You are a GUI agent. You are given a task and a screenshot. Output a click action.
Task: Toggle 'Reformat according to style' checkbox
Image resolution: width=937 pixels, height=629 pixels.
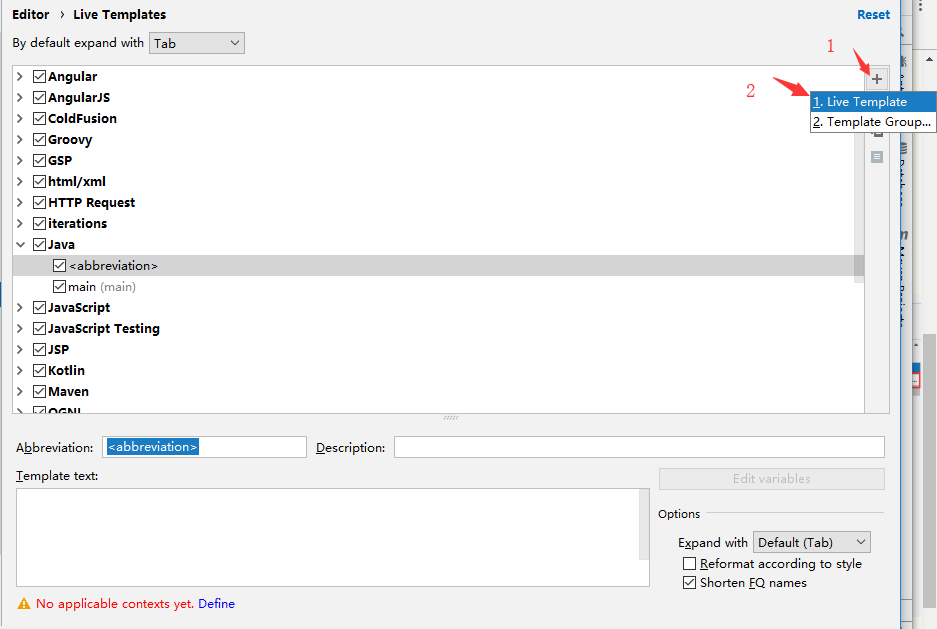click(x=689, y=564)
